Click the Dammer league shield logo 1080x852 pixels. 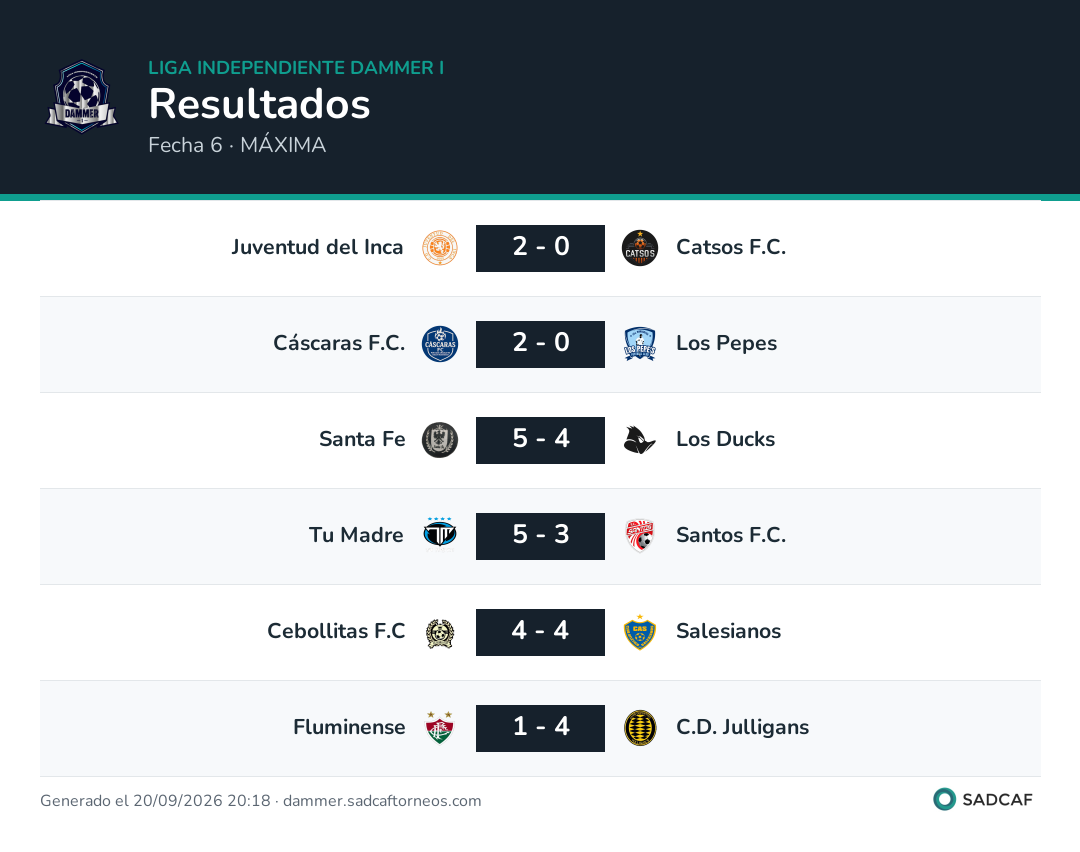82,97
